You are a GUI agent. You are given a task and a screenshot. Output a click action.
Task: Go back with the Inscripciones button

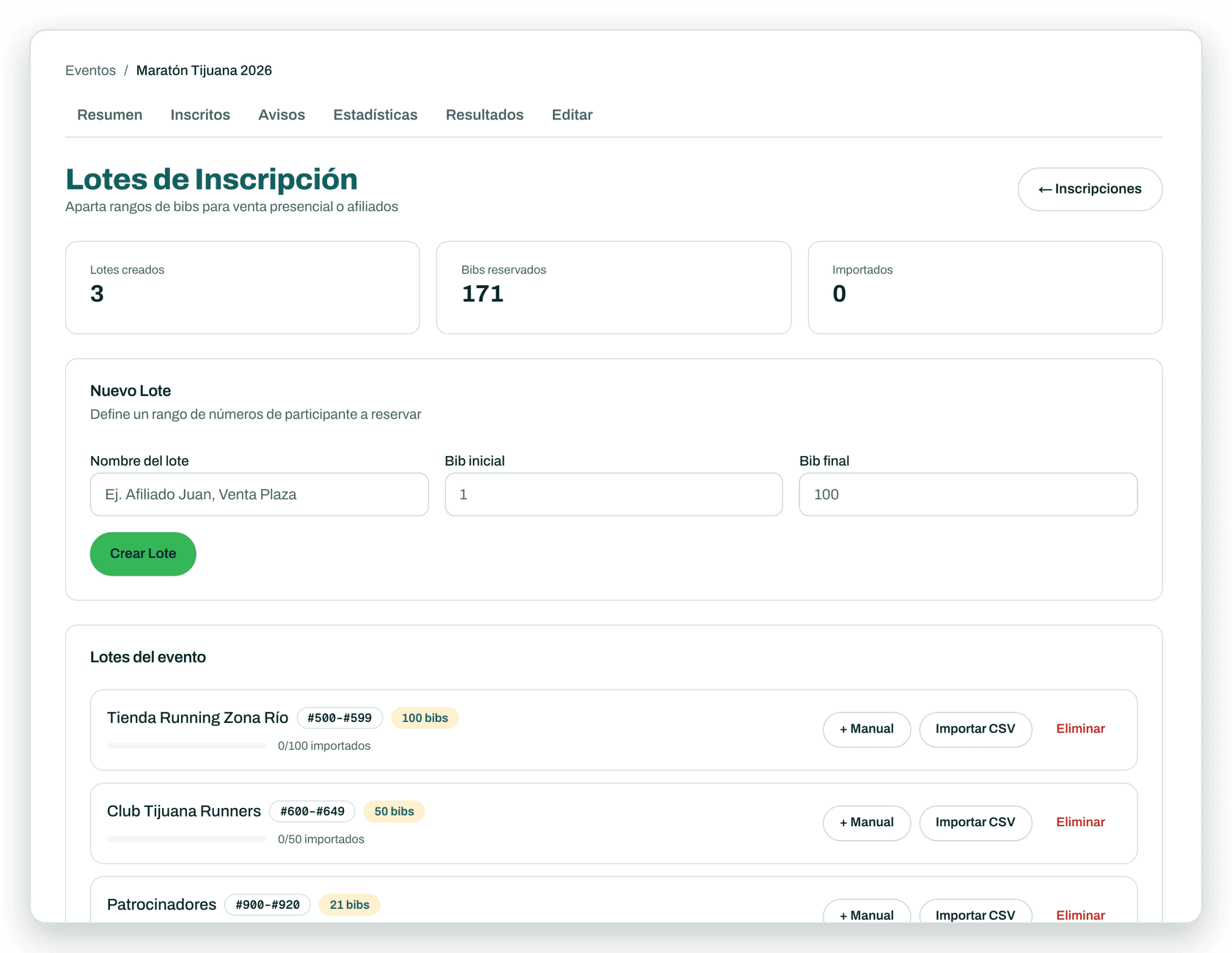[x=1090, y=189]
